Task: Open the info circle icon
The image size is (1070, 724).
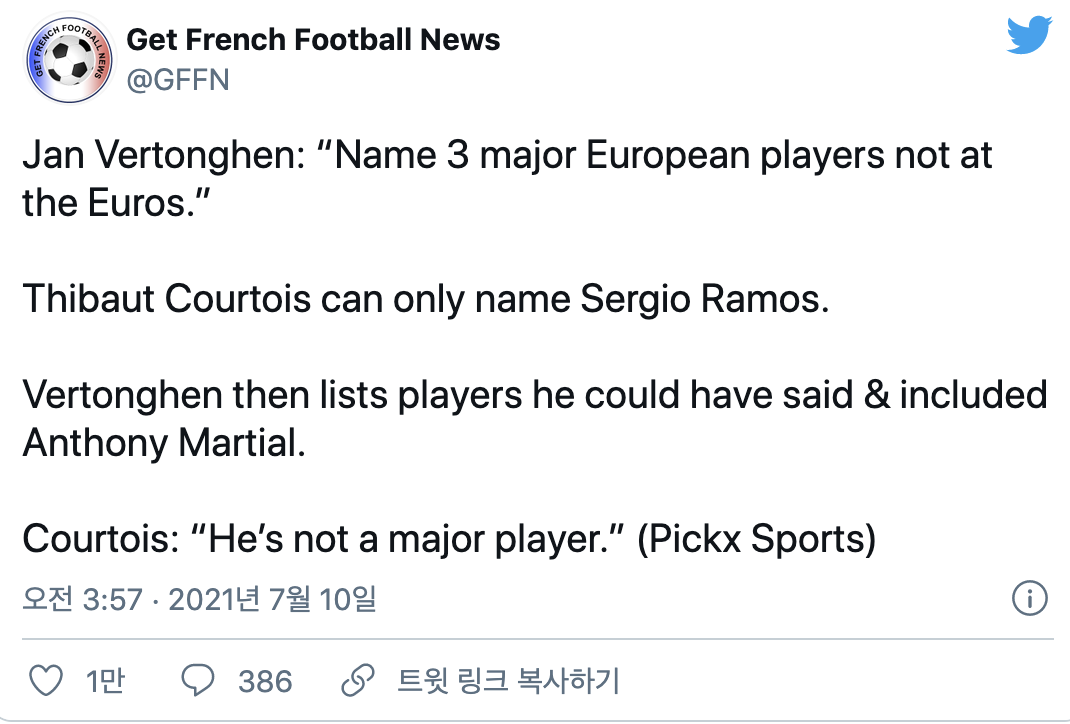Action: click(x=1029, y=599)
